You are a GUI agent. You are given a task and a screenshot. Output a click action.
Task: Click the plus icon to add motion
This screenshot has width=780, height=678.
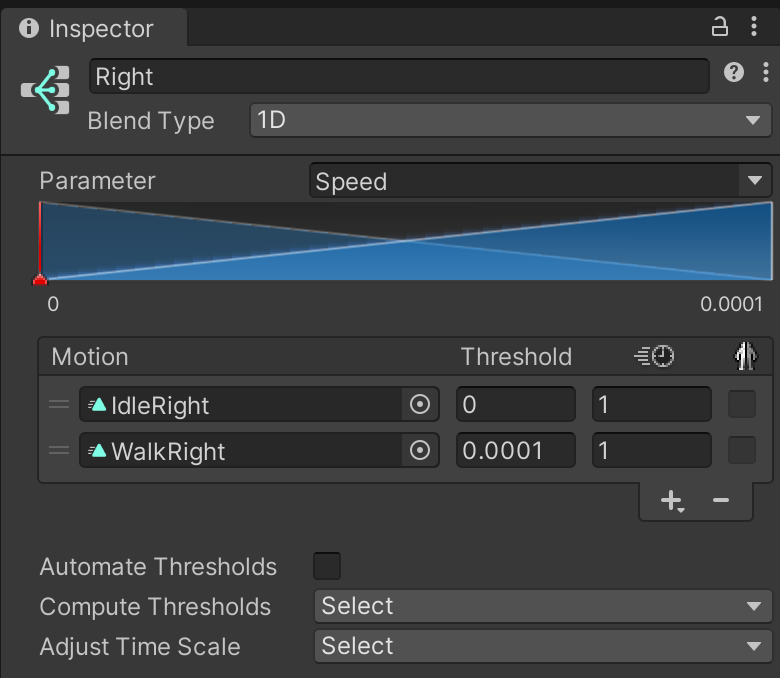click(671, 500)
